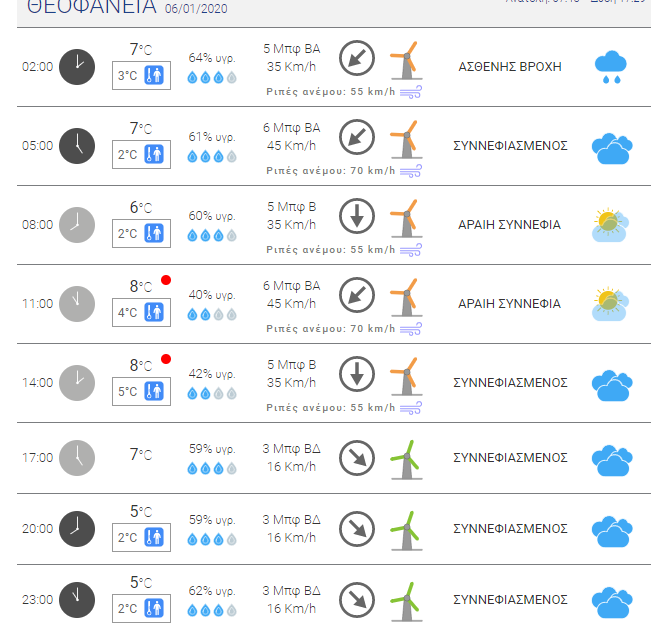Click the orange wind turbine at 11:00

pyautogui.click(x=406, y=297)
